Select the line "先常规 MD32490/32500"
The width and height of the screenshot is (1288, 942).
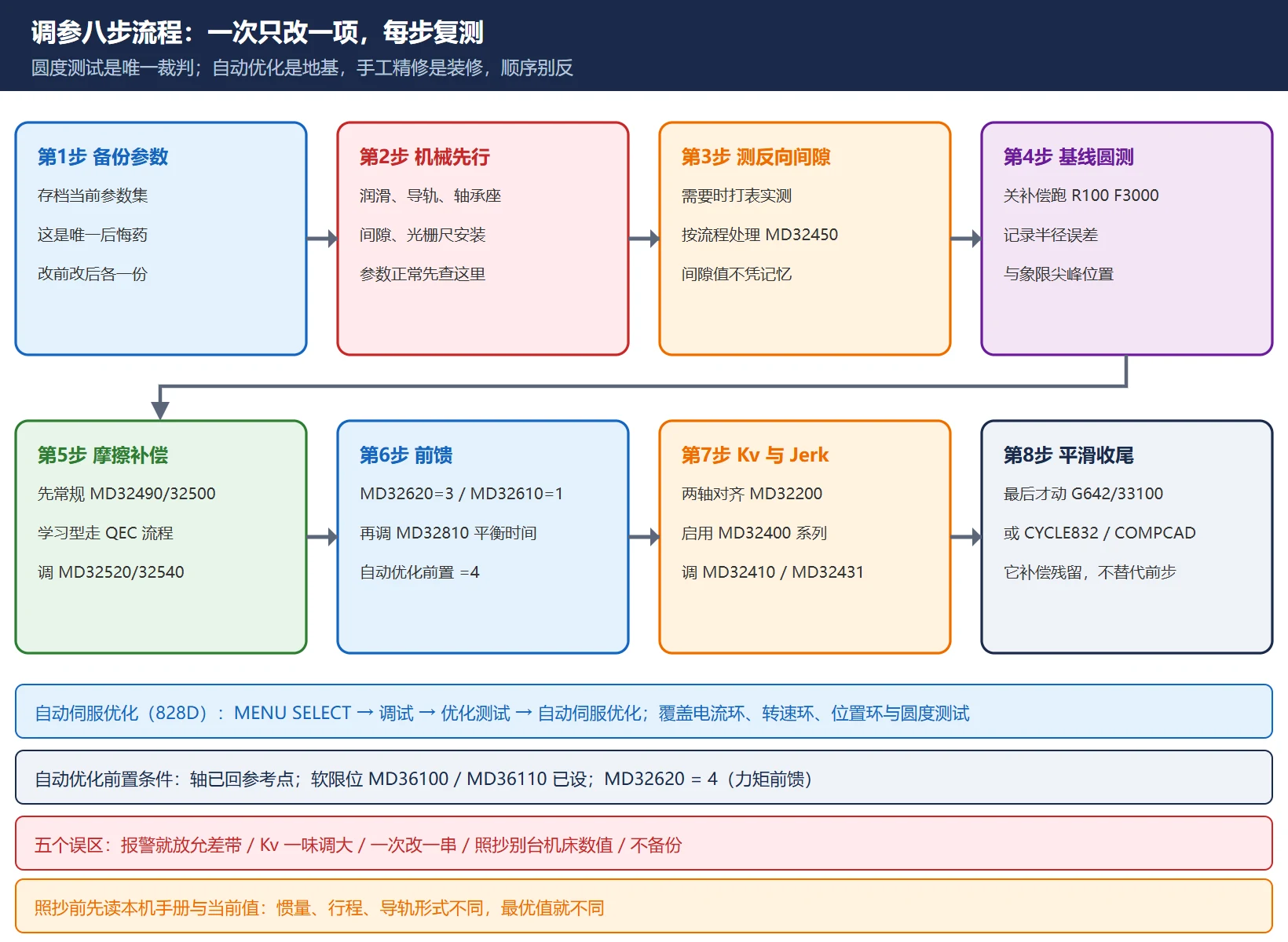[x=126, y=494]
